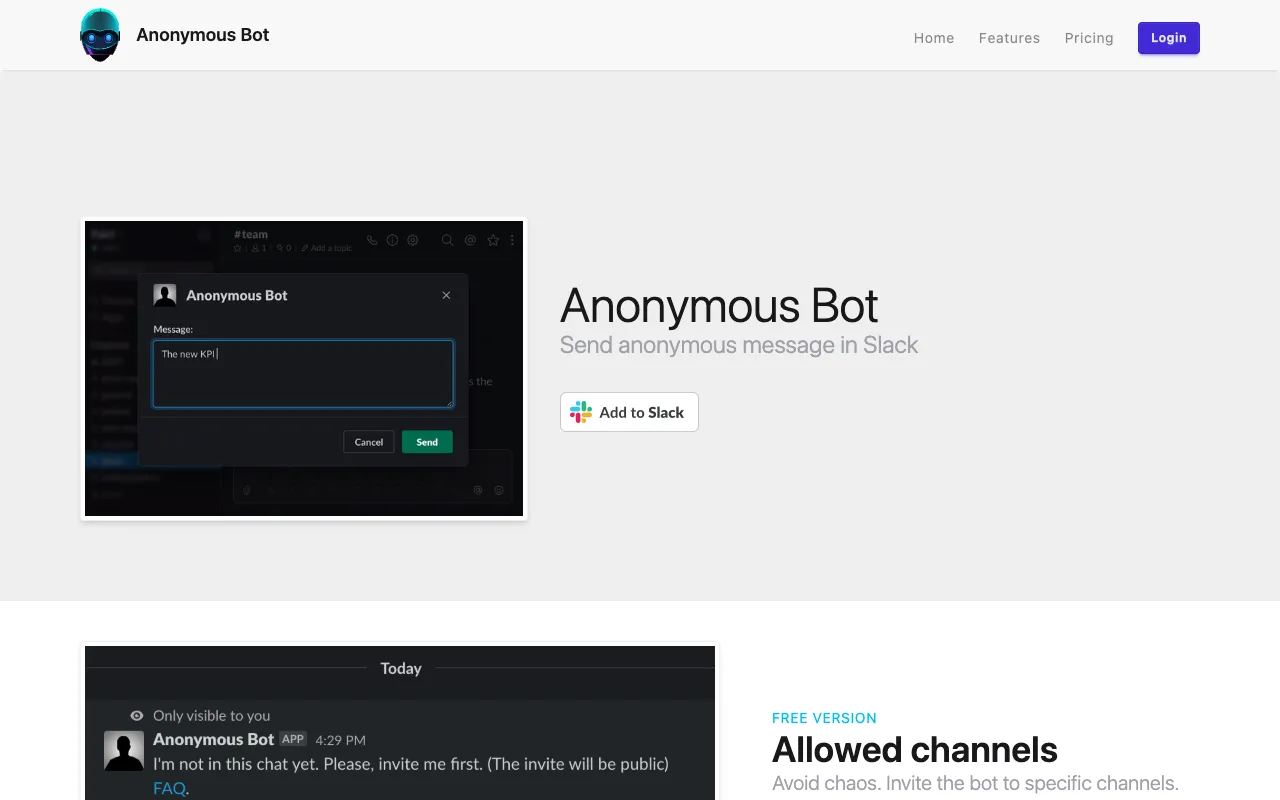Image resolution: width=1280 pixels, height=800 pixels.
Task: Click the star icon beside the mentions icon
Action: point(493,240)
